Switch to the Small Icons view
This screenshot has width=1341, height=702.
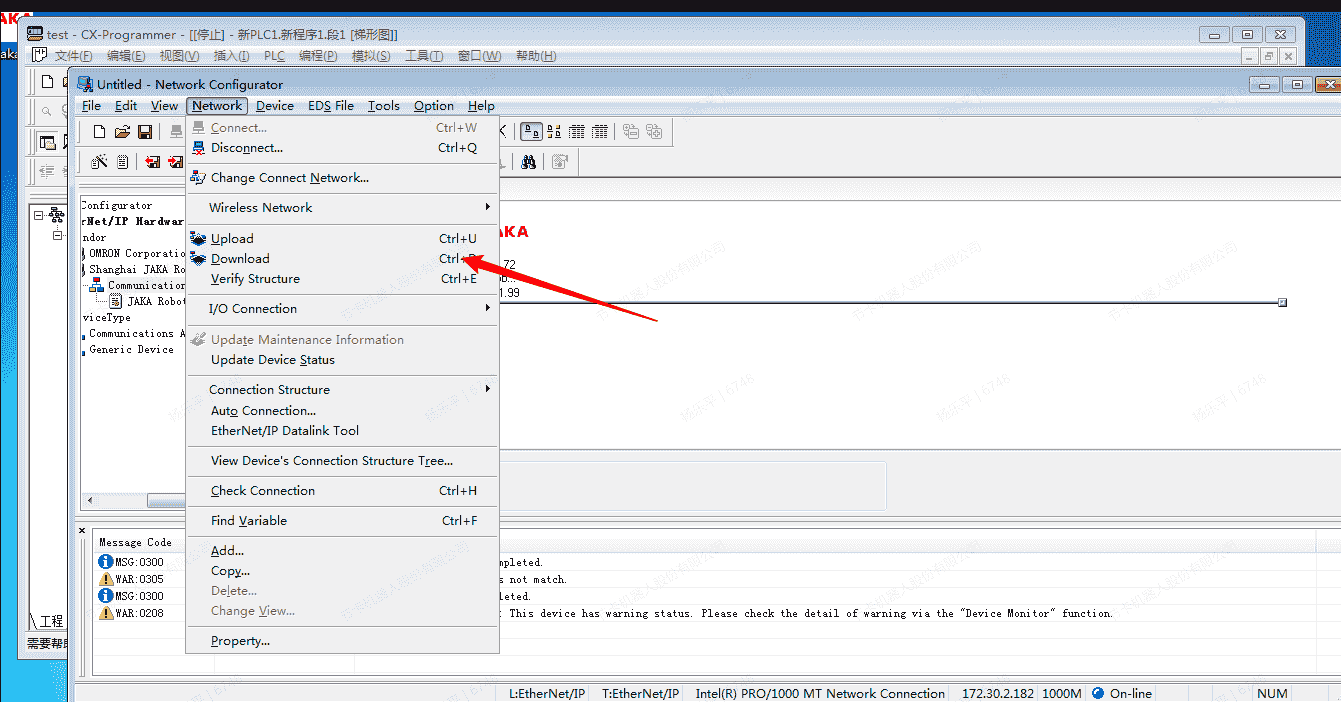point(554,132)
